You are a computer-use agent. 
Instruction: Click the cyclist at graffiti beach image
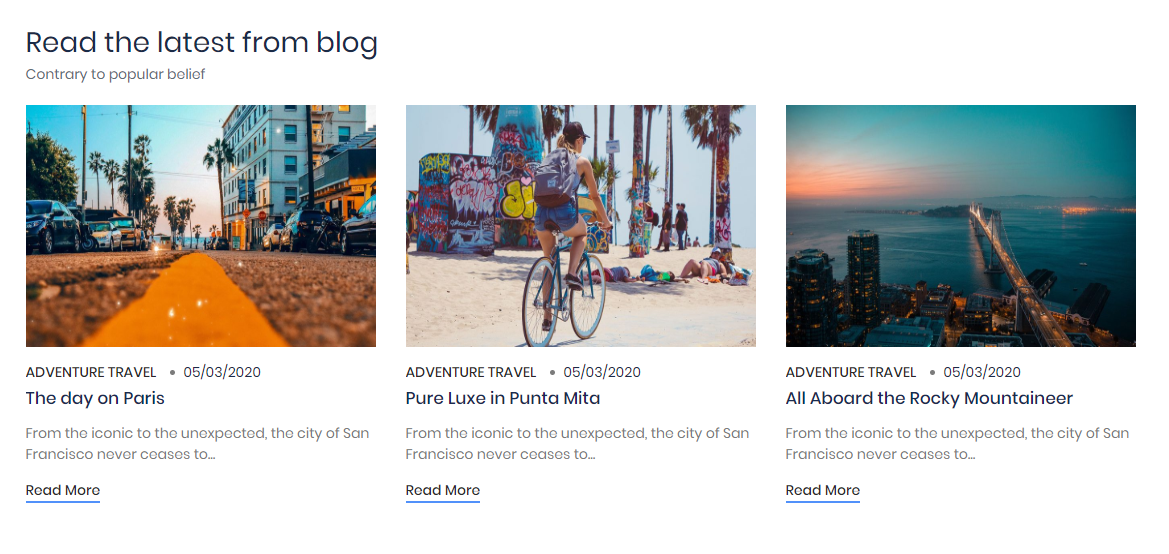point(580,226)
